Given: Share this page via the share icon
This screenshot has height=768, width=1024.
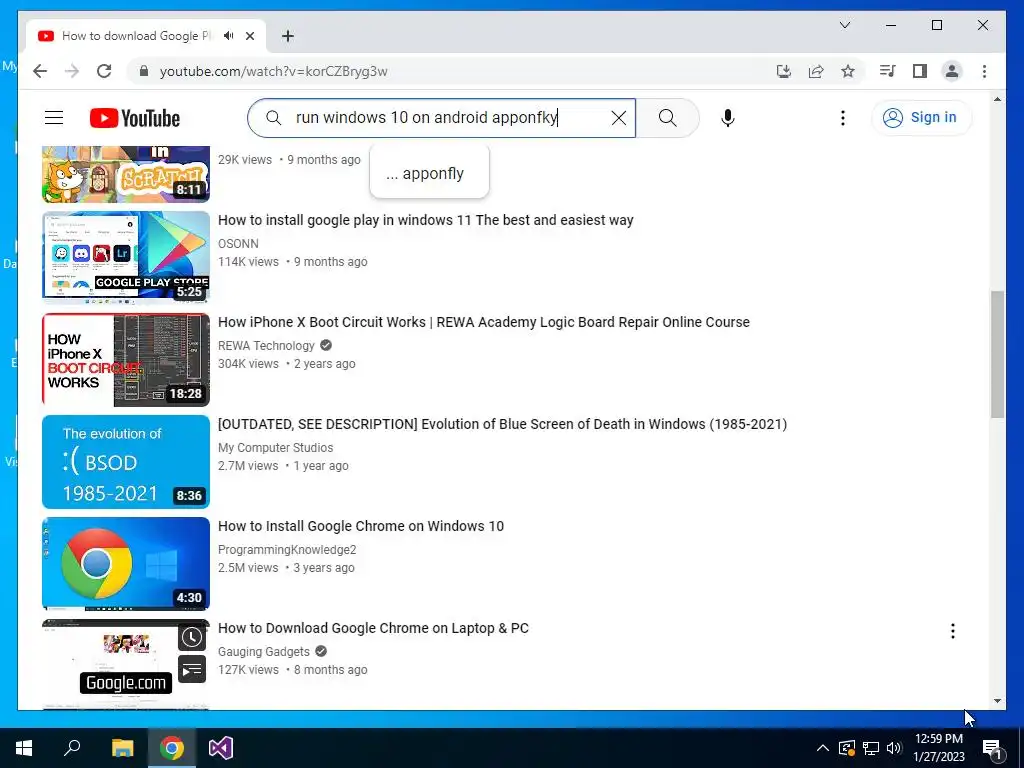Looking at the screenshot, I should click(x=816, y=71).
